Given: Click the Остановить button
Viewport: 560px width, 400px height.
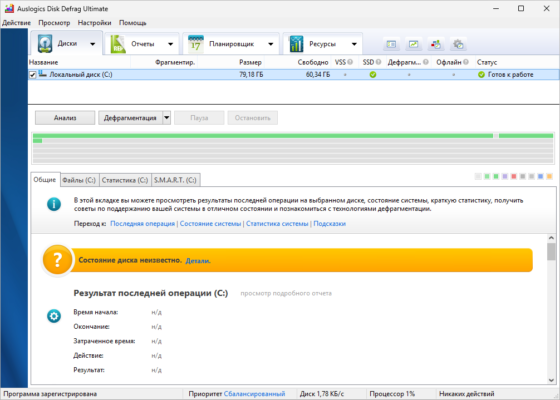Looking at the screenshot, I should tap(252, 118).
